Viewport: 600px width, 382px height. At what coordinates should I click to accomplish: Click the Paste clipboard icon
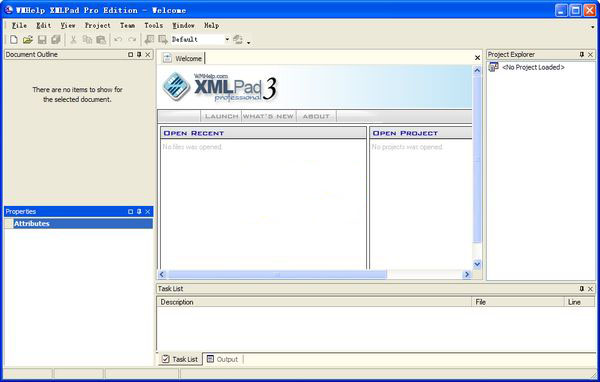click(101, 39)
